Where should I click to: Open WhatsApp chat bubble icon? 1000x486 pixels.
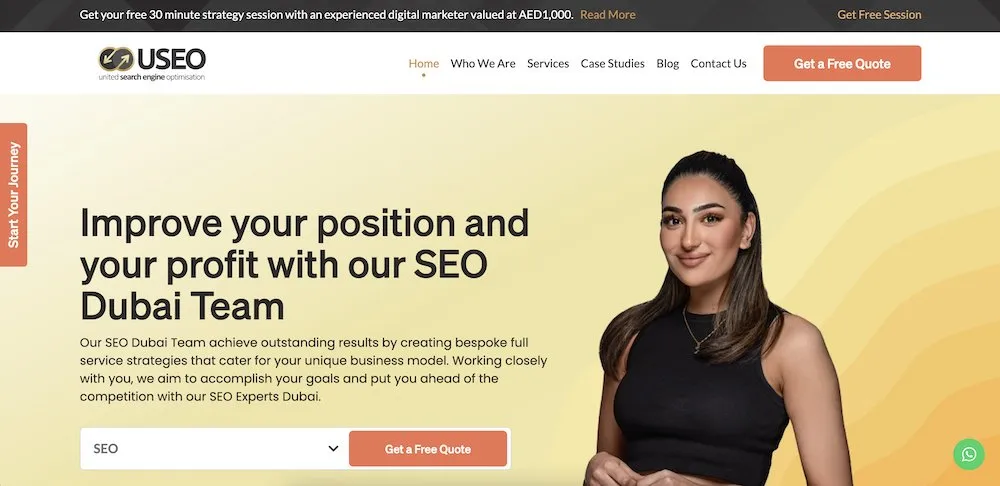[x=969, y=454]
